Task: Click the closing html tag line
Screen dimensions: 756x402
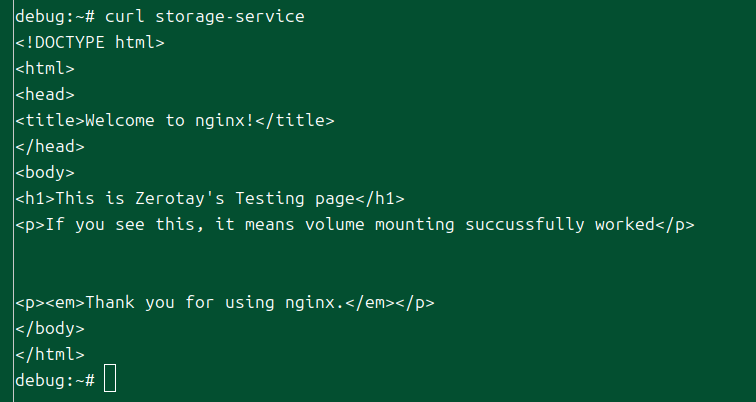Action: click(50, 354)
